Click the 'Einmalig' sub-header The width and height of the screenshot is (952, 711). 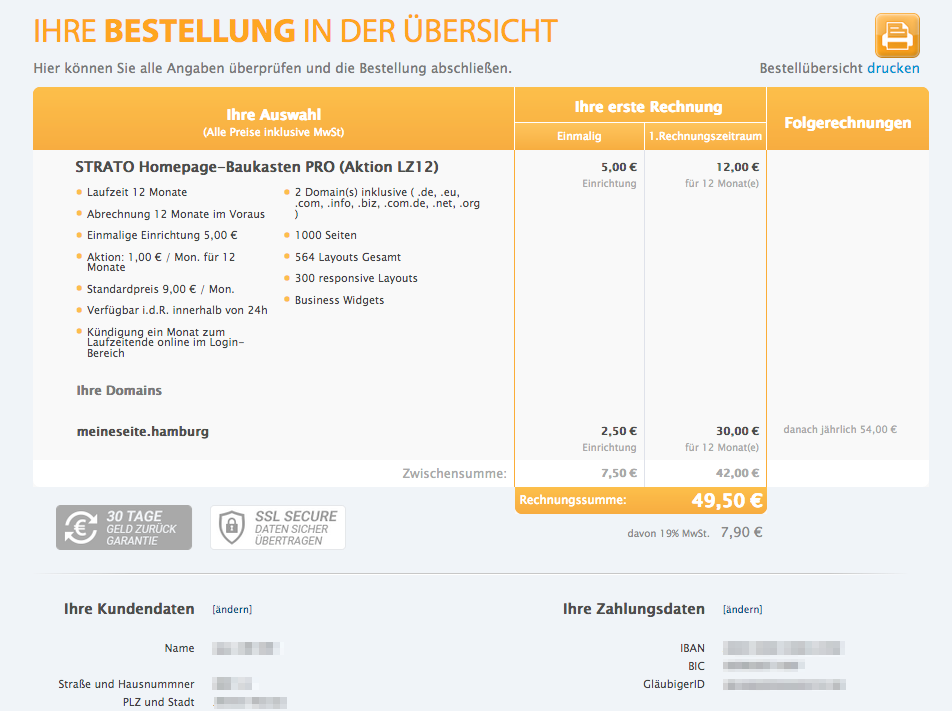579,136
